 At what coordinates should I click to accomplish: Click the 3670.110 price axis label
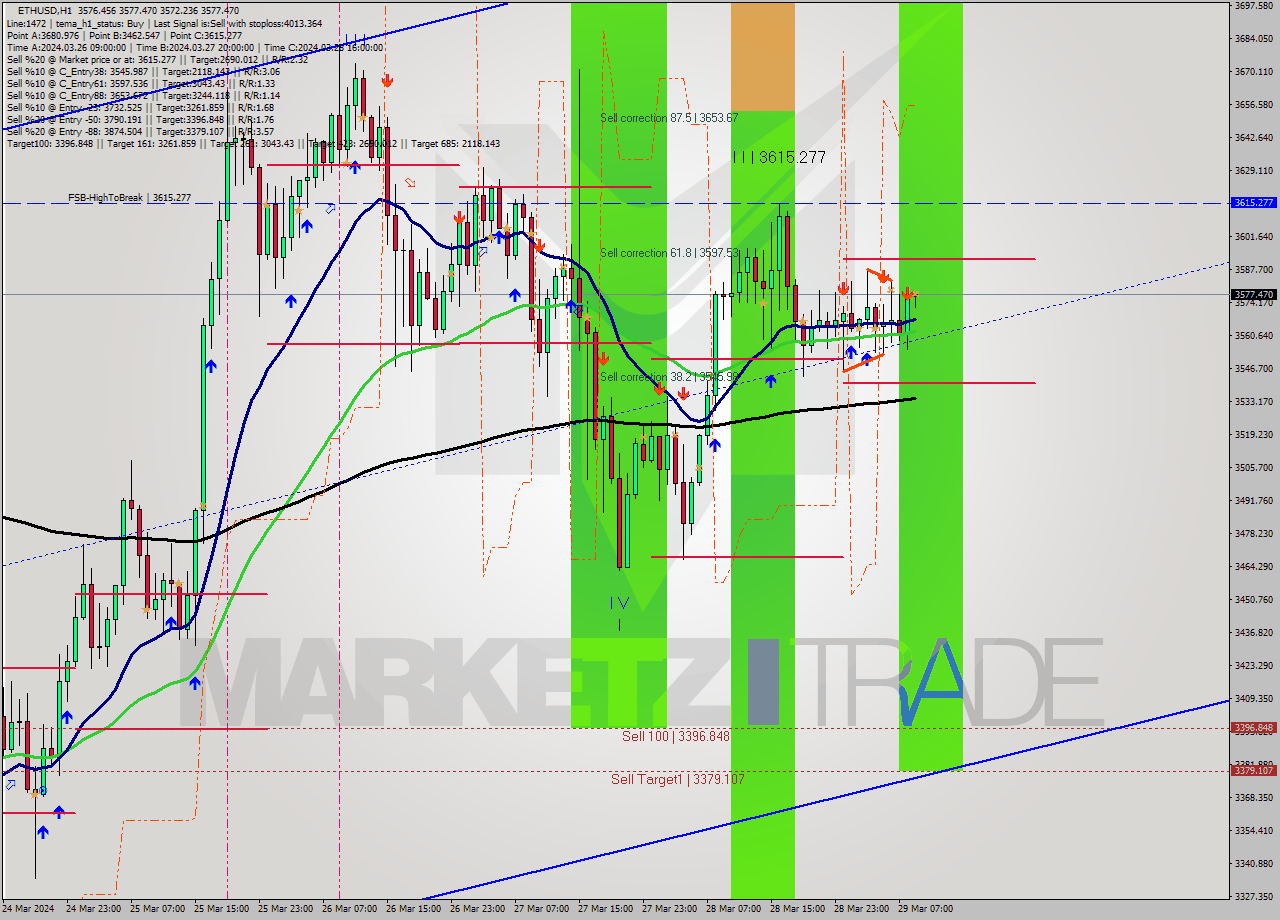[1253, 72]
